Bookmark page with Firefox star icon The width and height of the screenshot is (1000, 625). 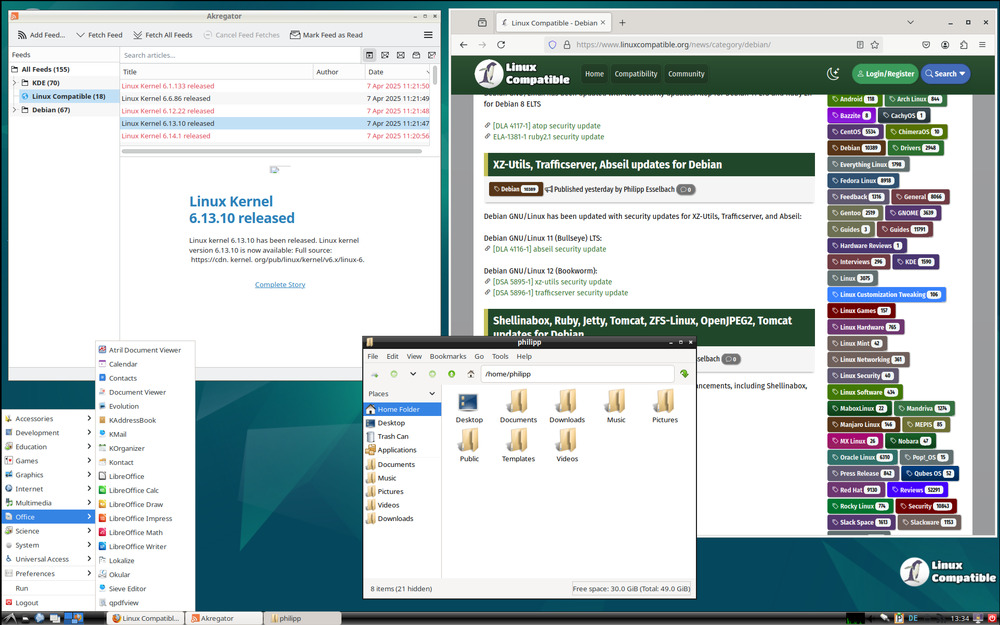point(874,45)
